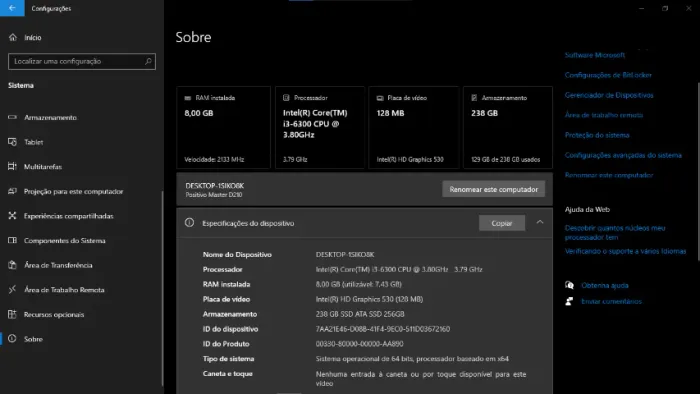The height and width of the screenshot is (394, 700).
Task: Open the Multitarefas menu label
Action: pos(43,166)
